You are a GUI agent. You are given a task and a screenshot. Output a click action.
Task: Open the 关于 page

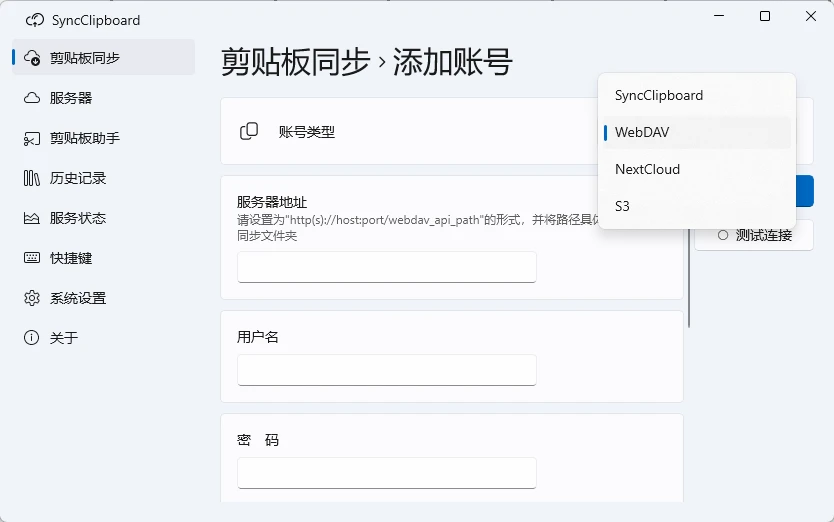point(104,338)
